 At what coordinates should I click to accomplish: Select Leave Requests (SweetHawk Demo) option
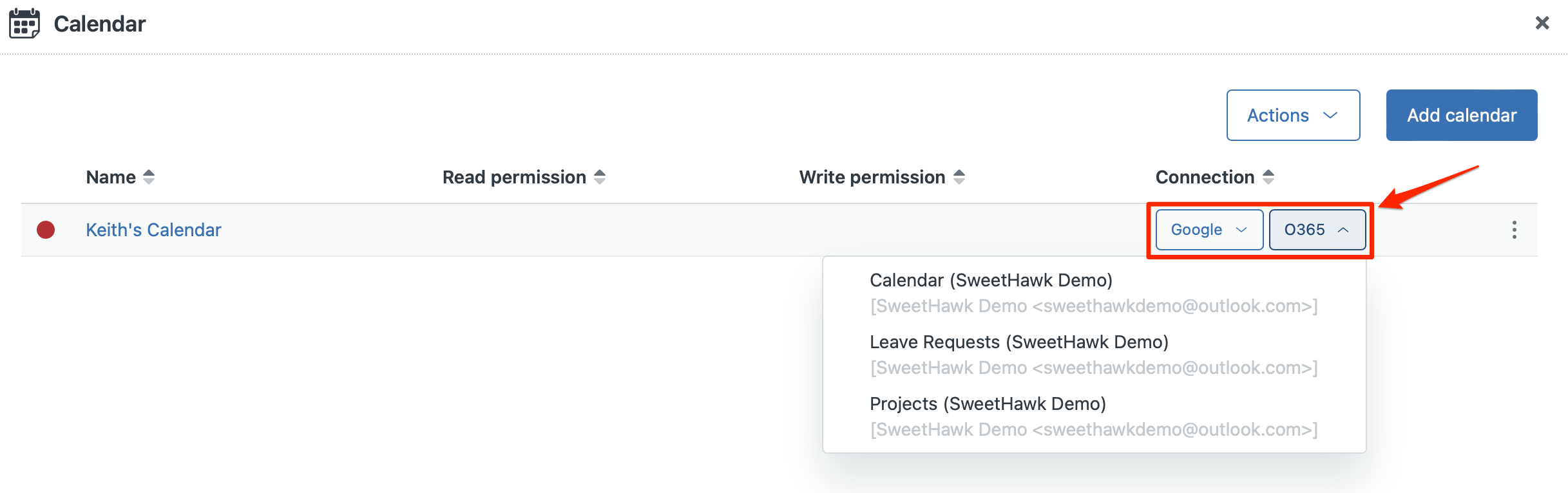click(1094, 355)
